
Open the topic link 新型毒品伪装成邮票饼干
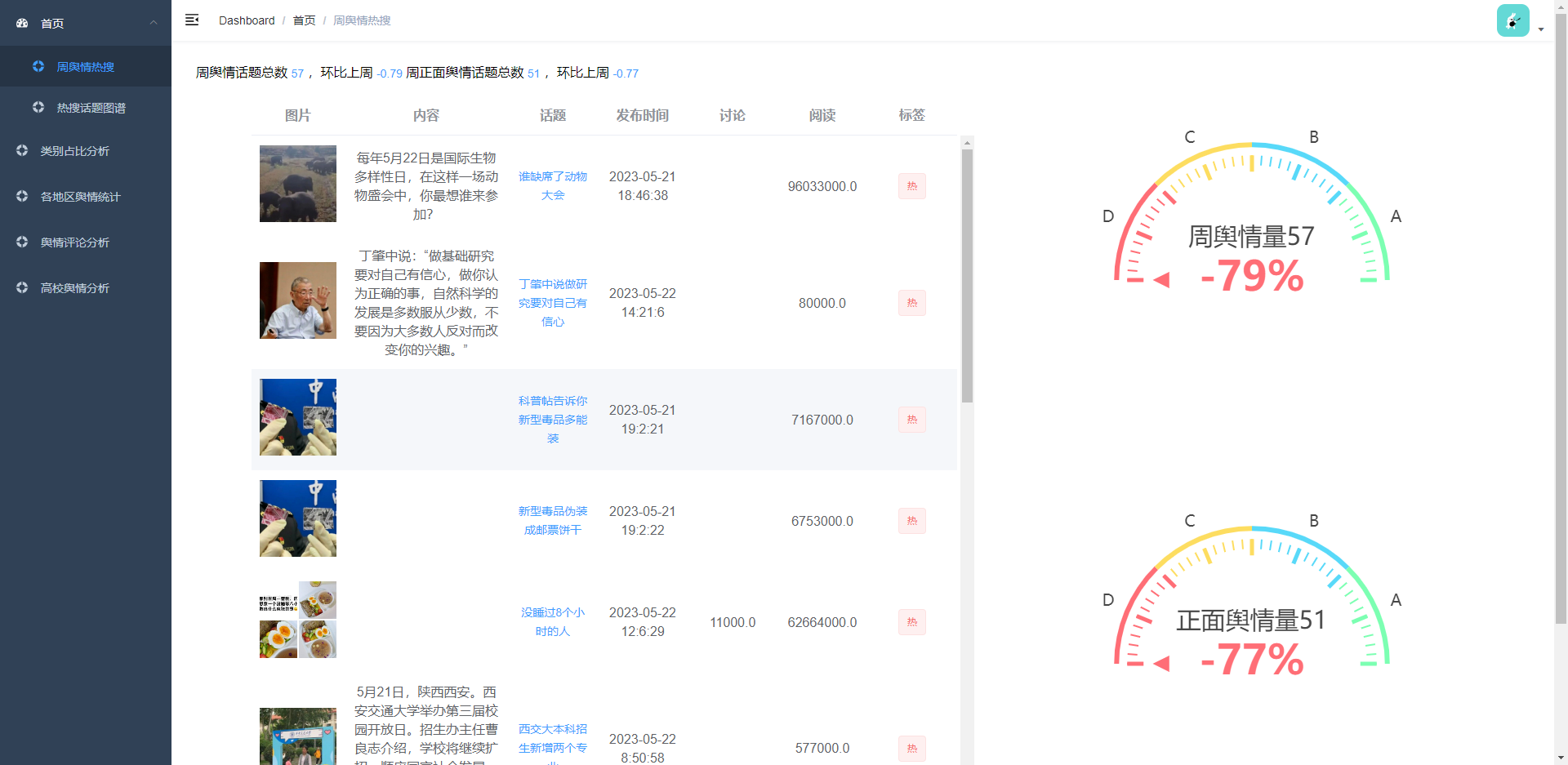pos(553,520)
